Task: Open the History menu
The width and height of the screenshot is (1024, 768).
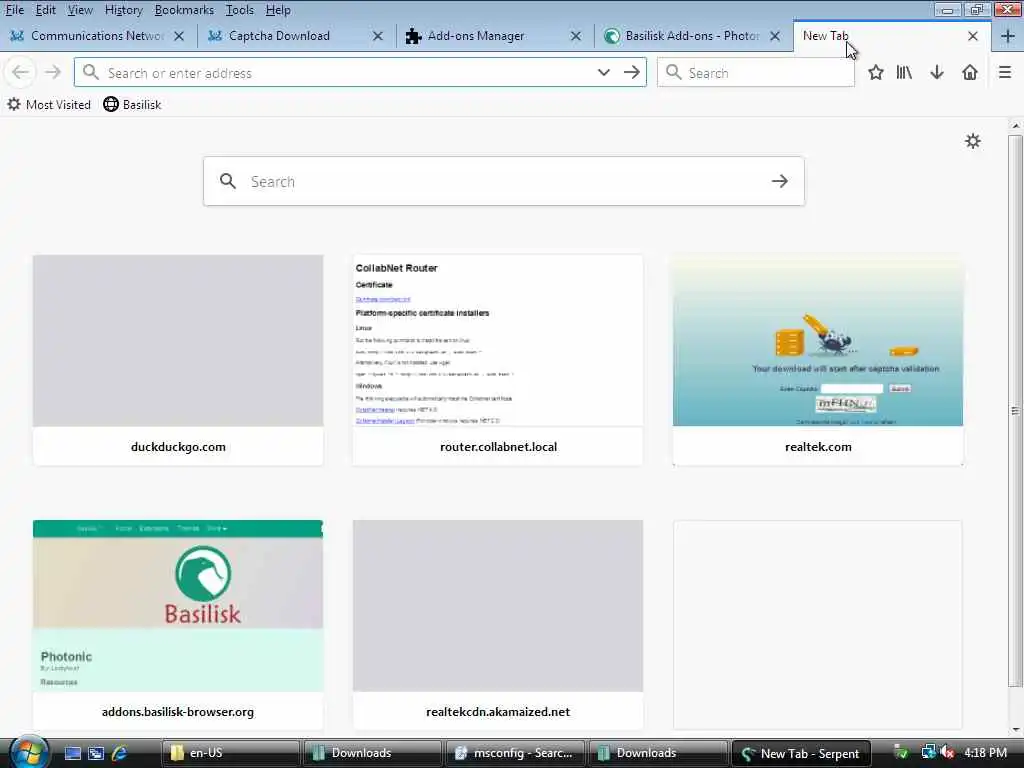Action: [x=123, y=10]
